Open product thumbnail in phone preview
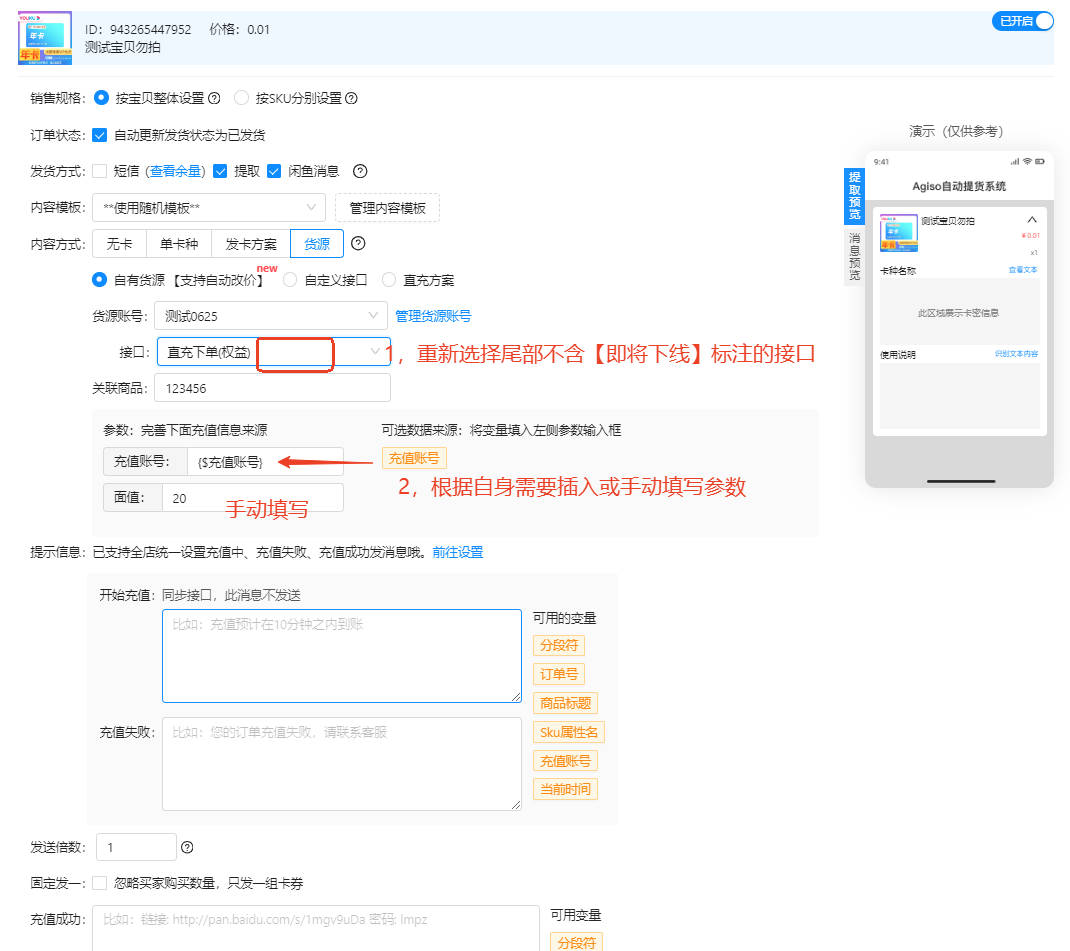The height and width of the screenshot is (951, 1070). [x=898, y=233]
